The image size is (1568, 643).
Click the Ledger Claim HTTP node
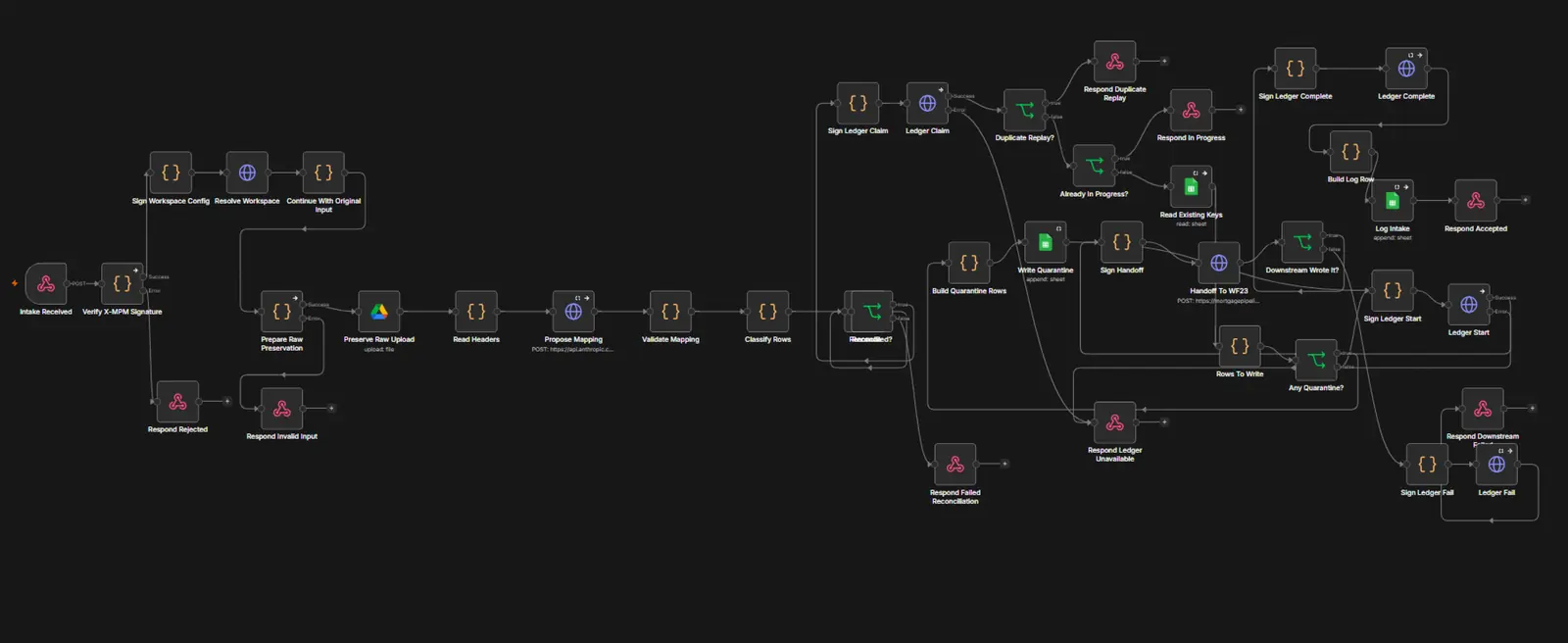[927, 103]
